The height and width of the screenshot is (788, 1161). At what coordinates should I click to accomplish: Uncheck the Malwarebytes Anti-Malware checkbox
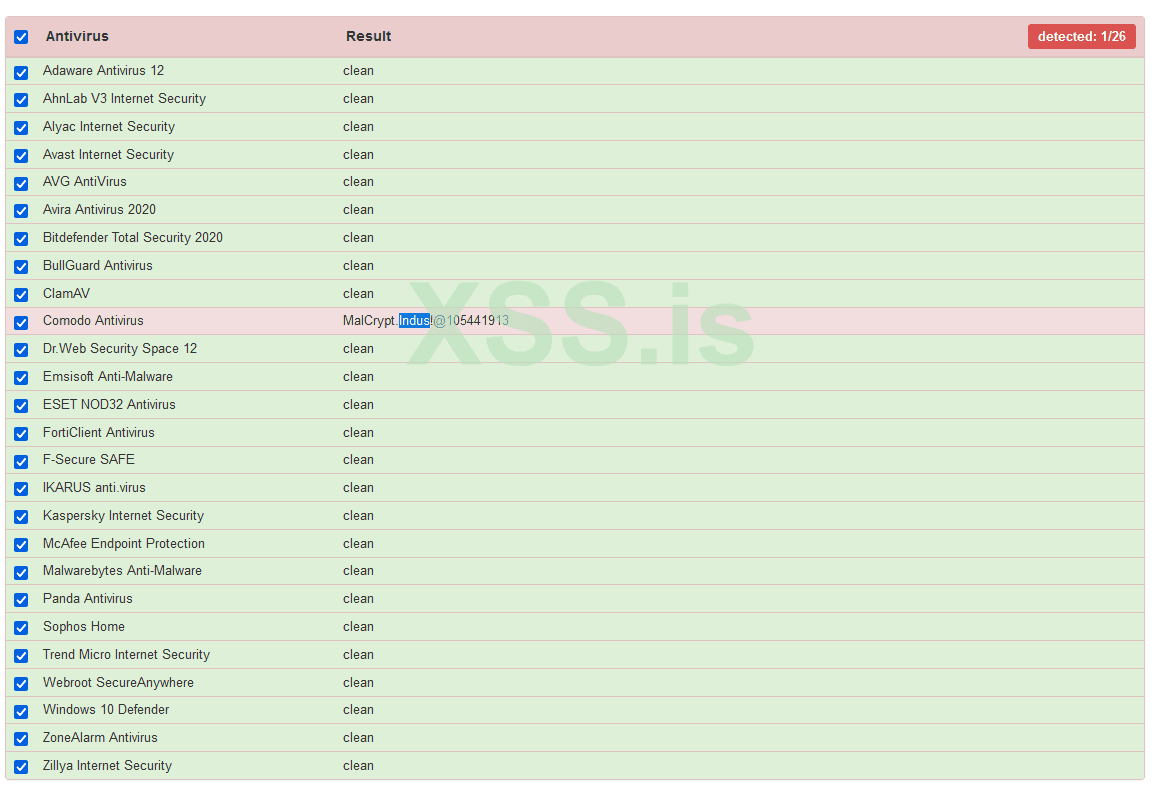click(21, 572)
